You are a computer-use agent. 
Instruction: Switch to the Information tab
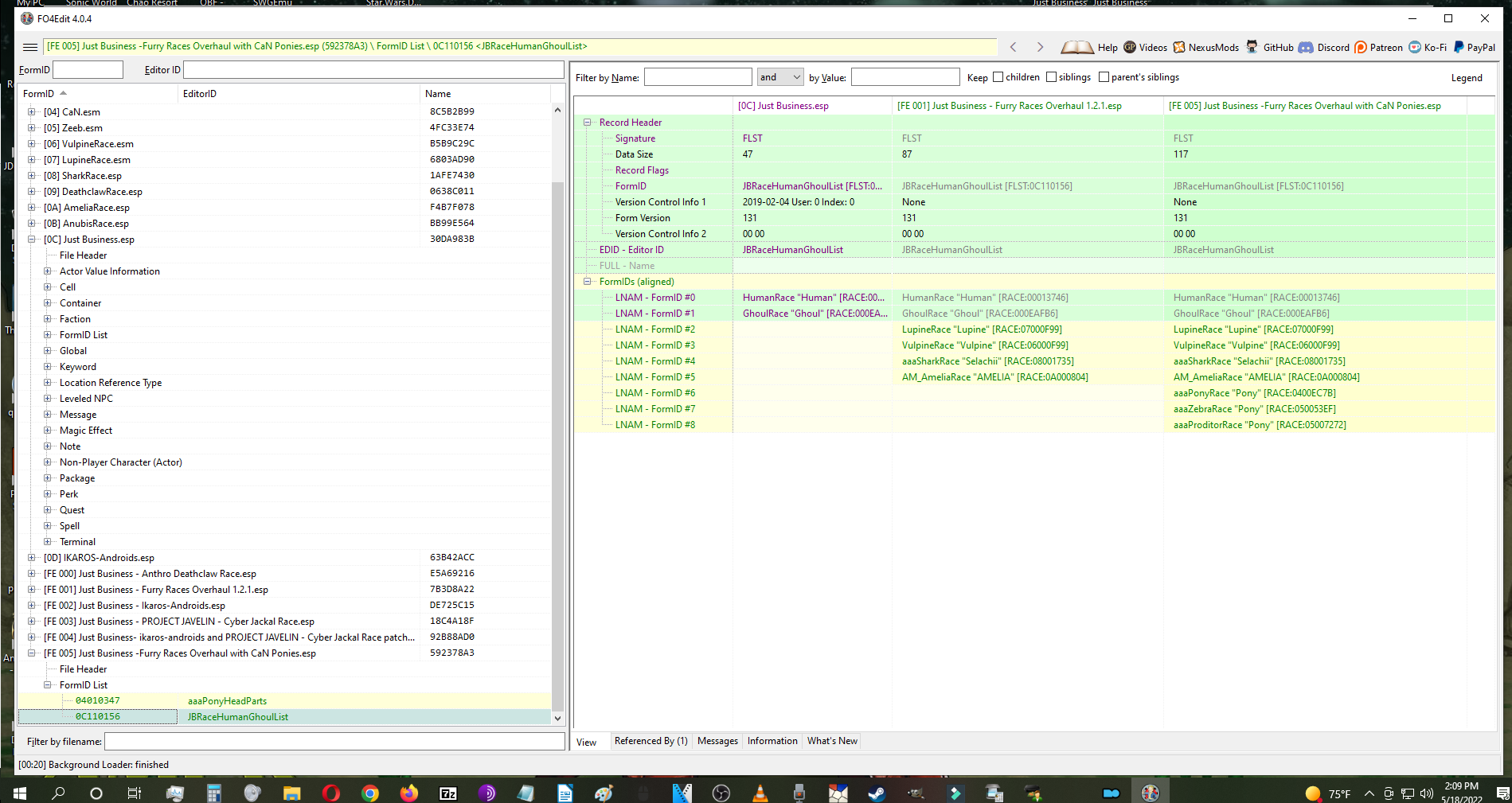click(x=772, y=741)
